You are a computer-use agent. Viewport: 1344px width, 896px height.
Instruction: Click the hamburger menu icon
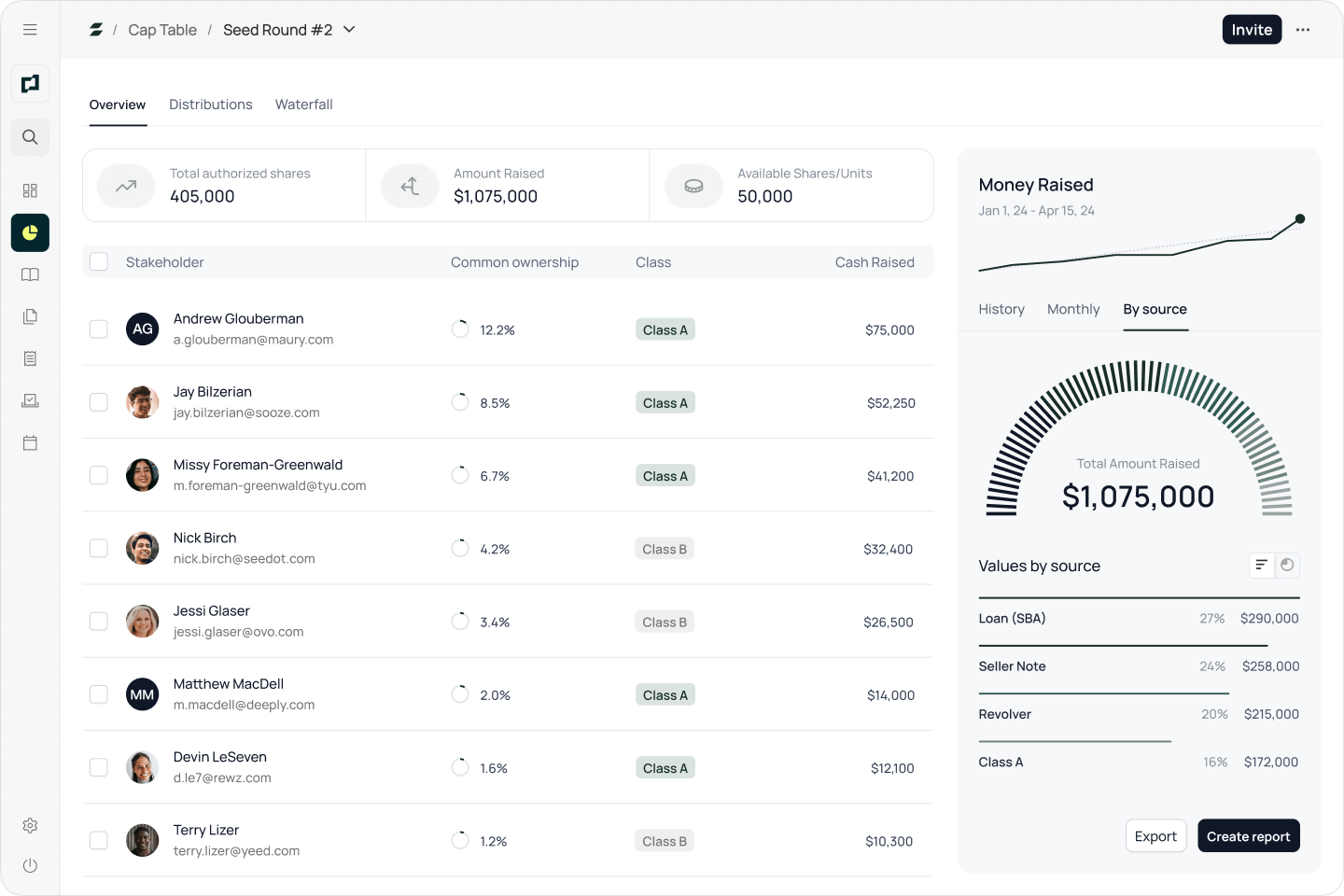click(x=30, y=30)
